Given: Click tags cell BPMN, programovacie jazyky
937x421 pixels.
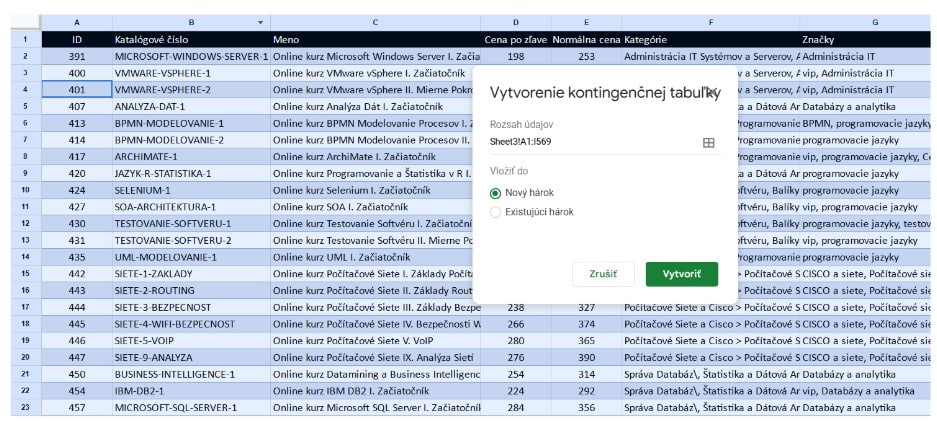Looking at the screenshot, I should pyautogui.click(x=866, y=123).
